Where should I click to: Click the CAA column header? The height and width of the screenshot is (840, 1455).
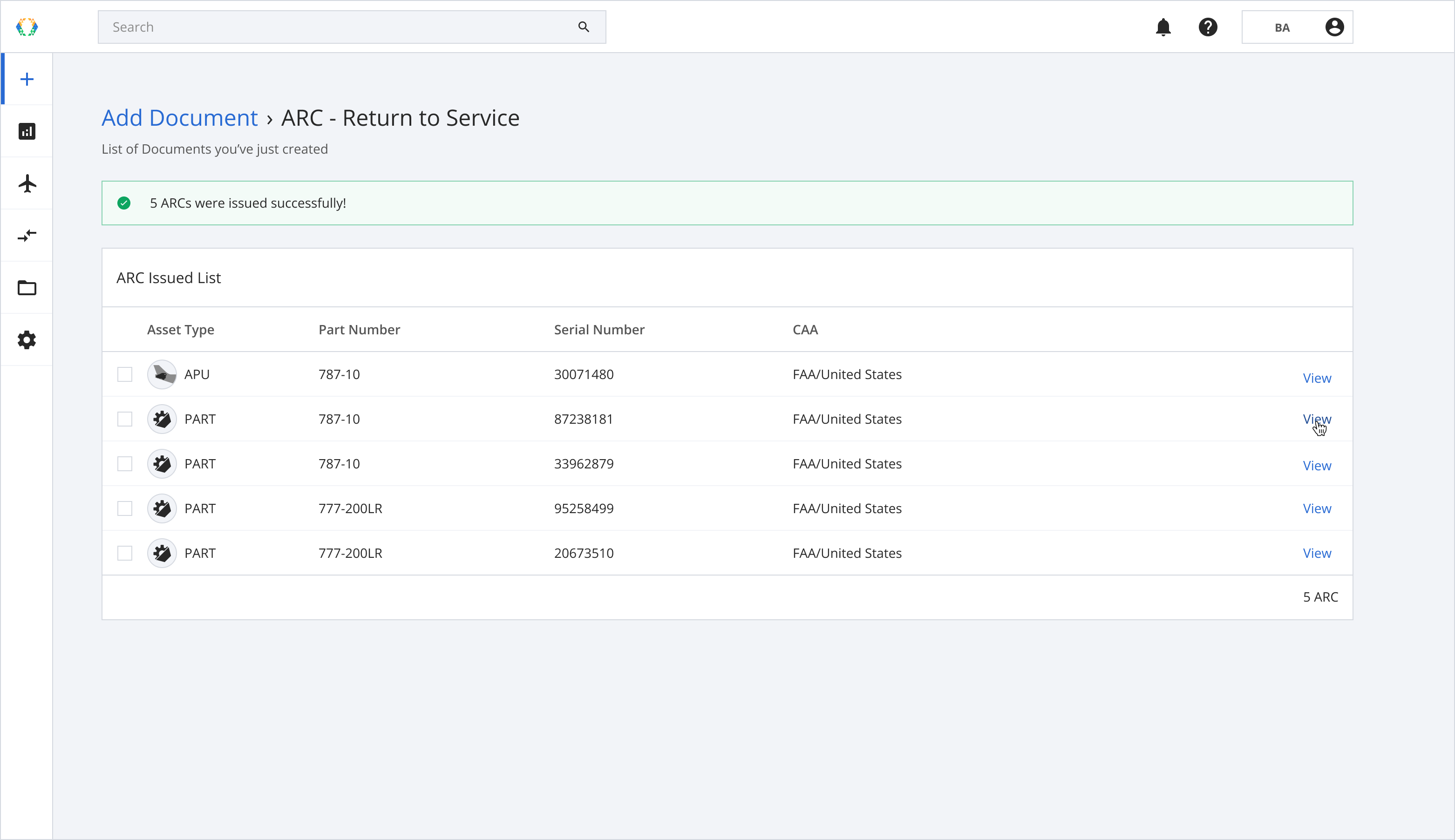[805, 329]
